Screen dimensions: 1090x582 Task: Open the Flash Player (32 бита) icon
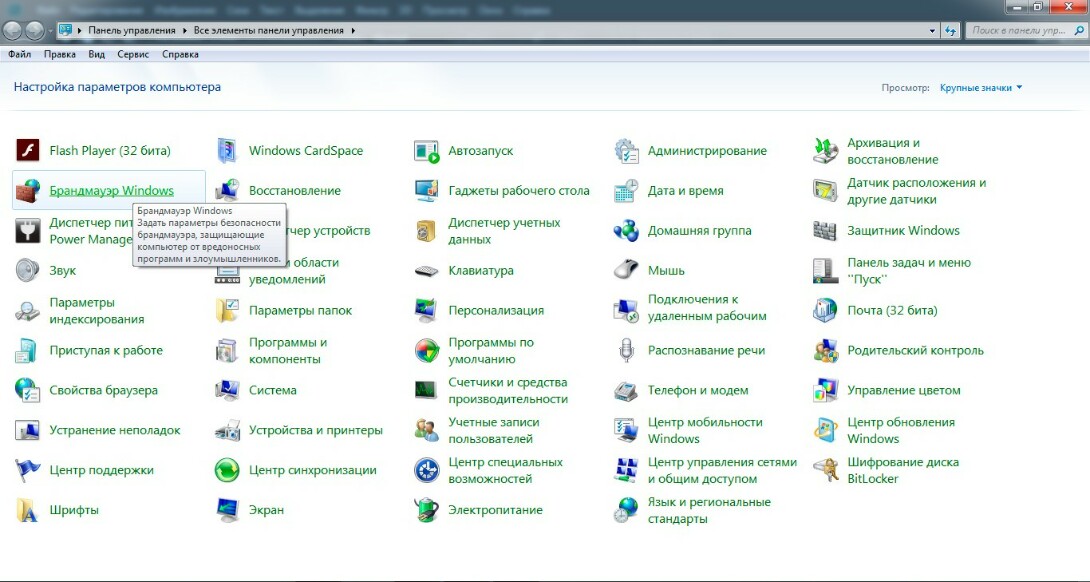click(27, 151)
